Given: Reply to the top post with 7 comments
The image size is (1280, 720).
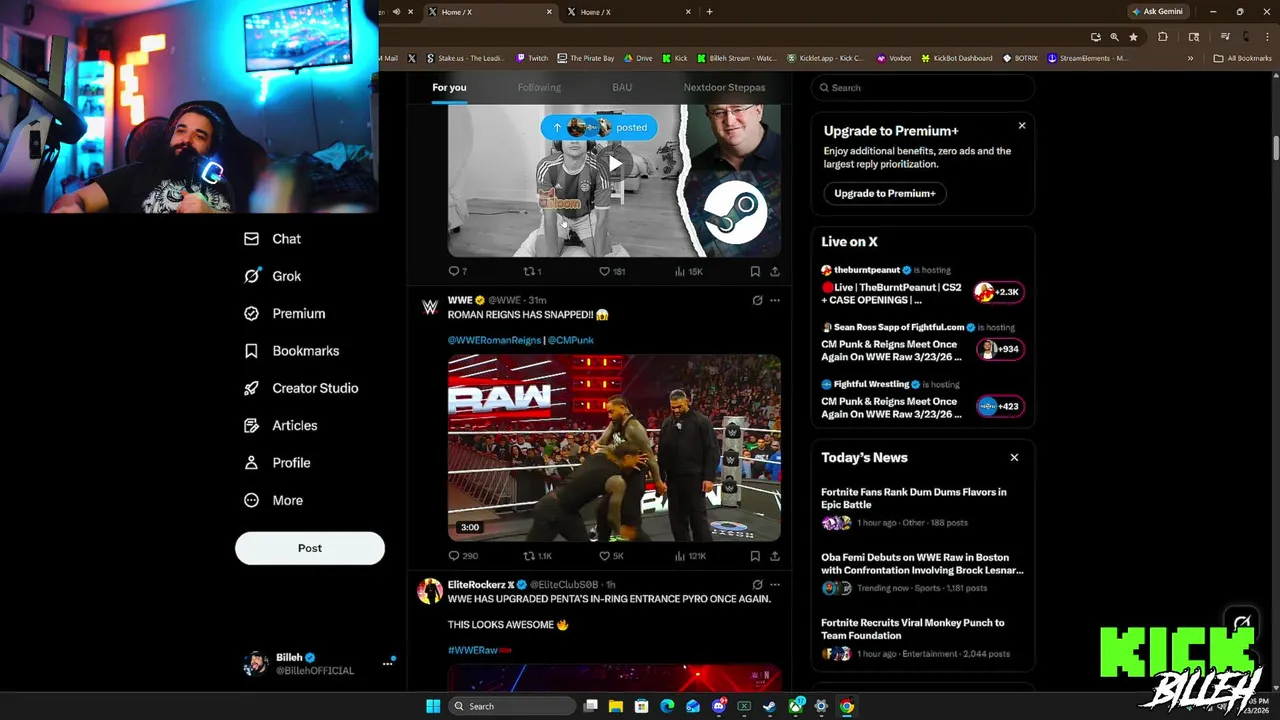Looking at the screenshot, I should point(458,271).
